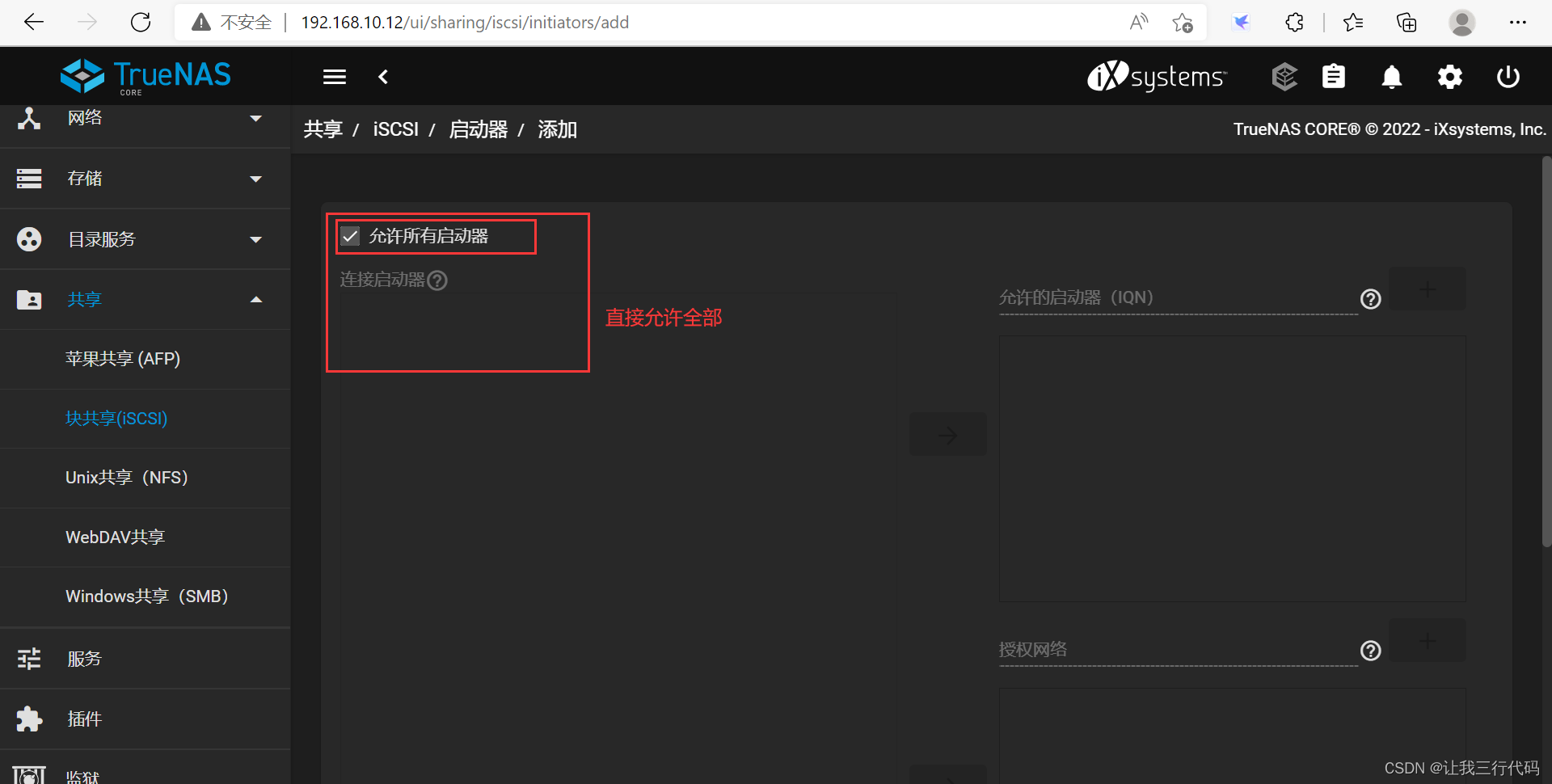Expand the 存储 menu
Image resolution: width=1552 pixels, height=784 pixels.
click(x=145, y=179)
